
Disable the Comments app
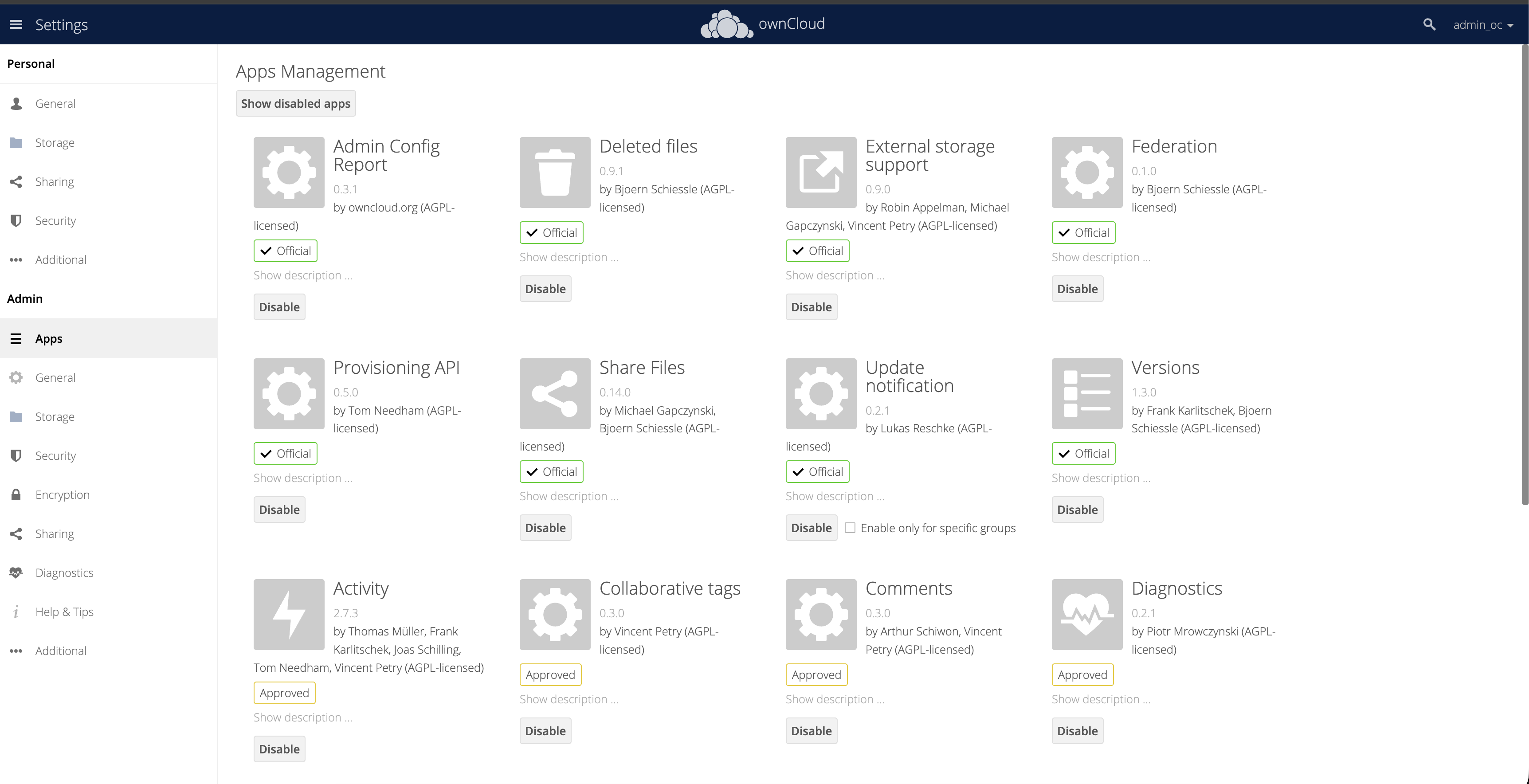point(812,731)
